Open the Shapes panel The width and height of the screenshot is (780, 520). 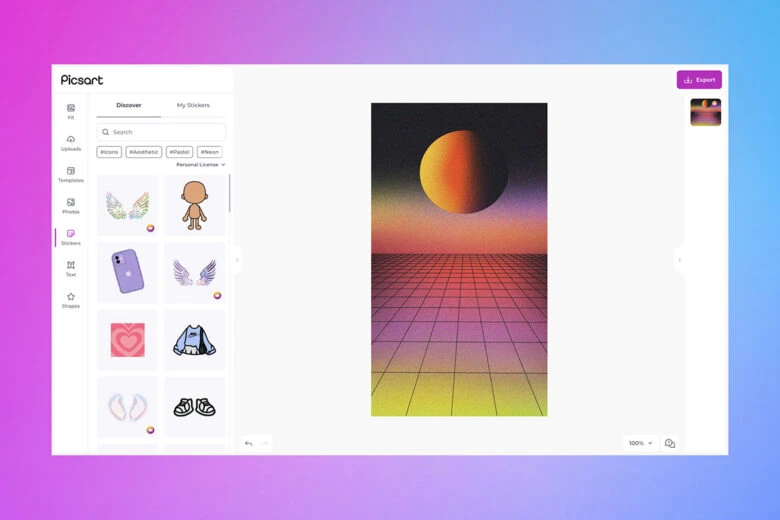[70, 300]
